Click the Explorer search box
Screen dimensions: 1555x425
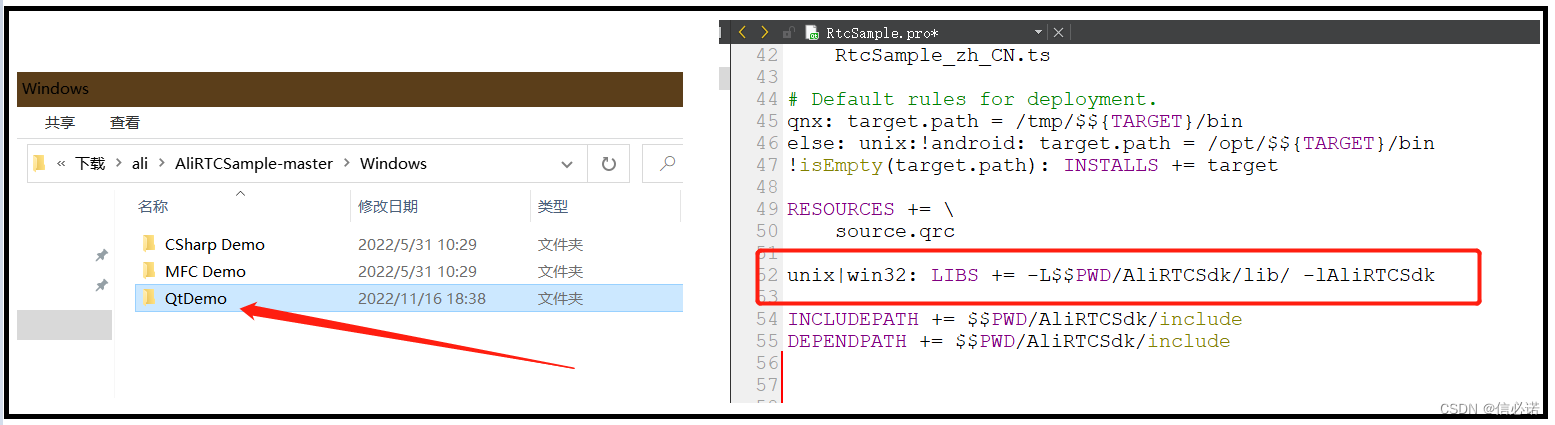[x=662, y=163]
